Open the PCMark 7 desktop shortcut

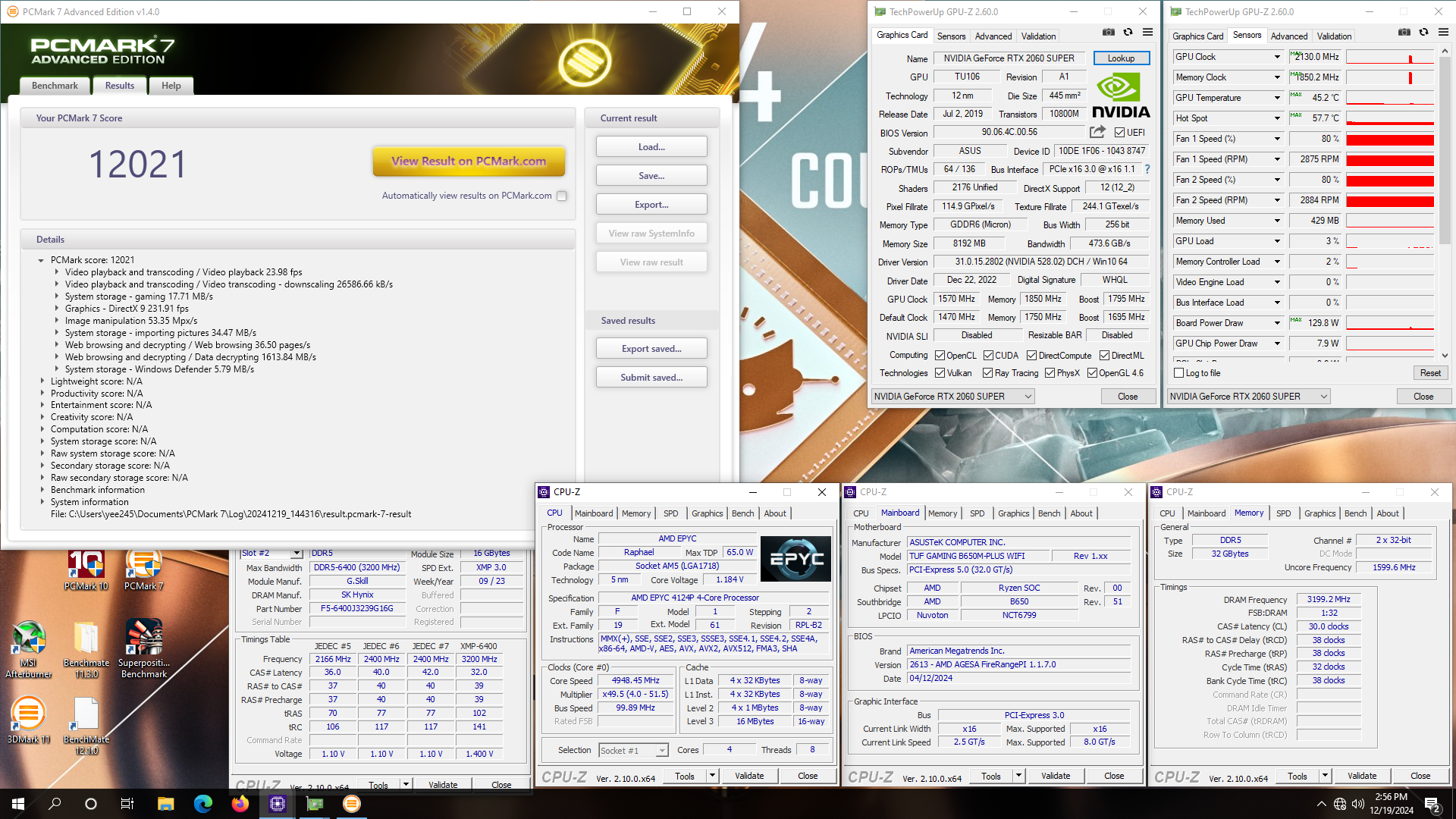click(x=143, y=570)
